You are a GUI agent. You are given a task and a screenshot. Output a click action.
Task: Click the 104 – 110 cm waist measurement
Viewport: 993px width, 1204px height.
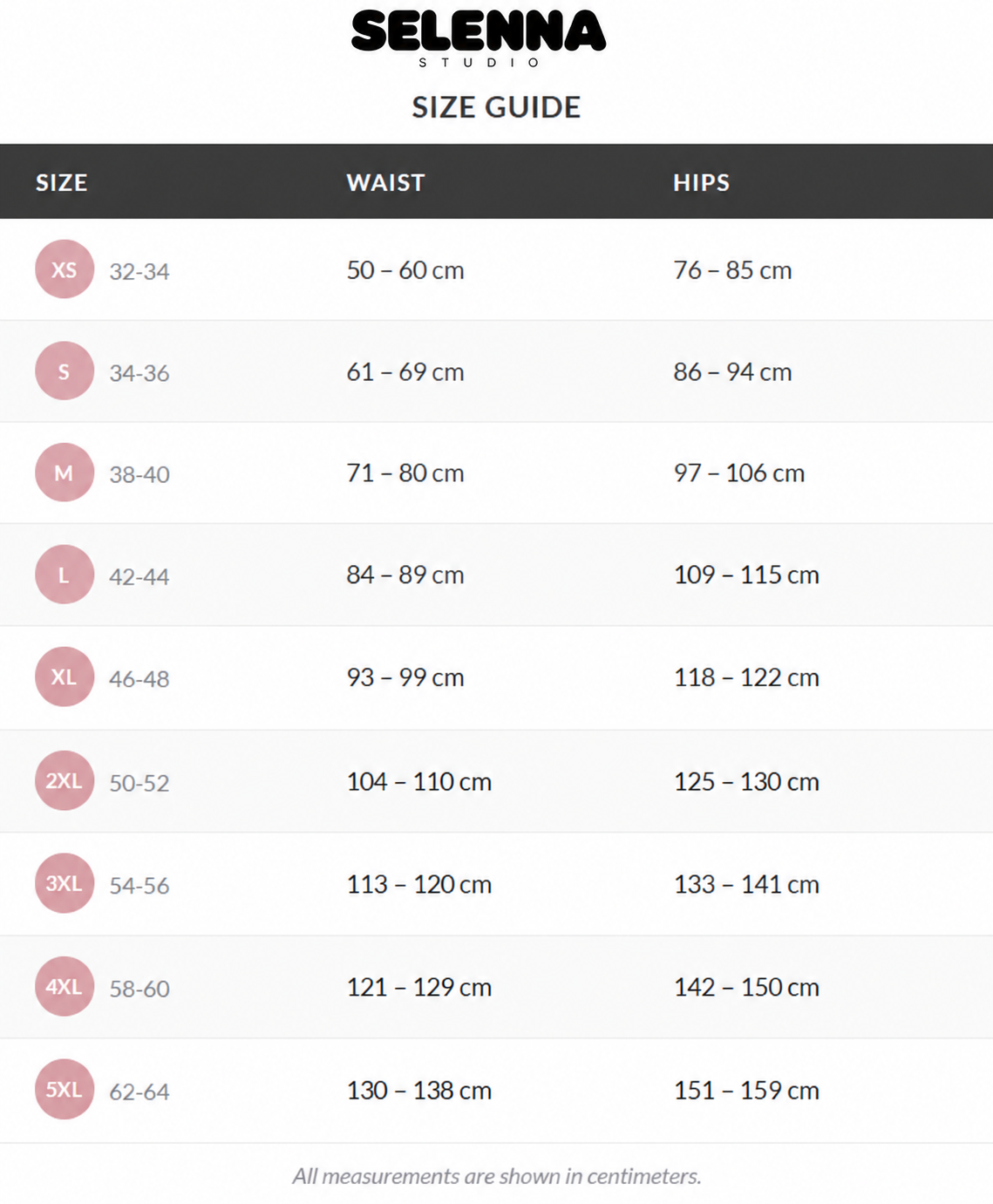point(419,781)
